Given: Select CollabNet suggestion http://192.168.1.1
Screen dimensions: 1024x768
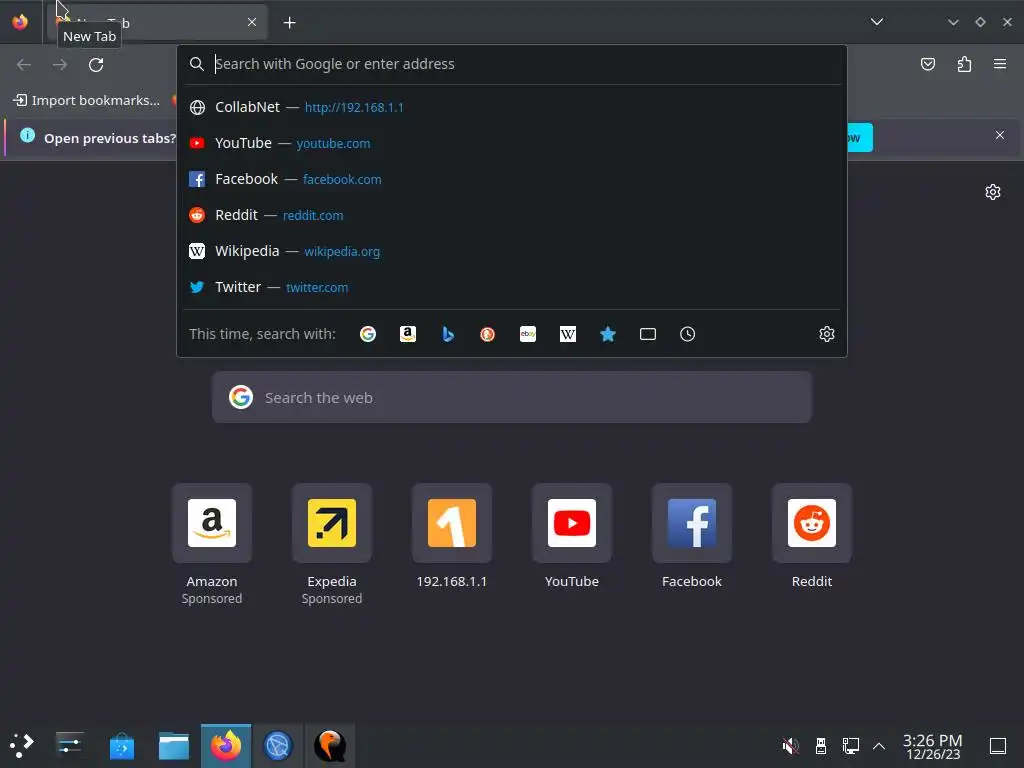Looking at the screenshot, I should tap(512, 107).
